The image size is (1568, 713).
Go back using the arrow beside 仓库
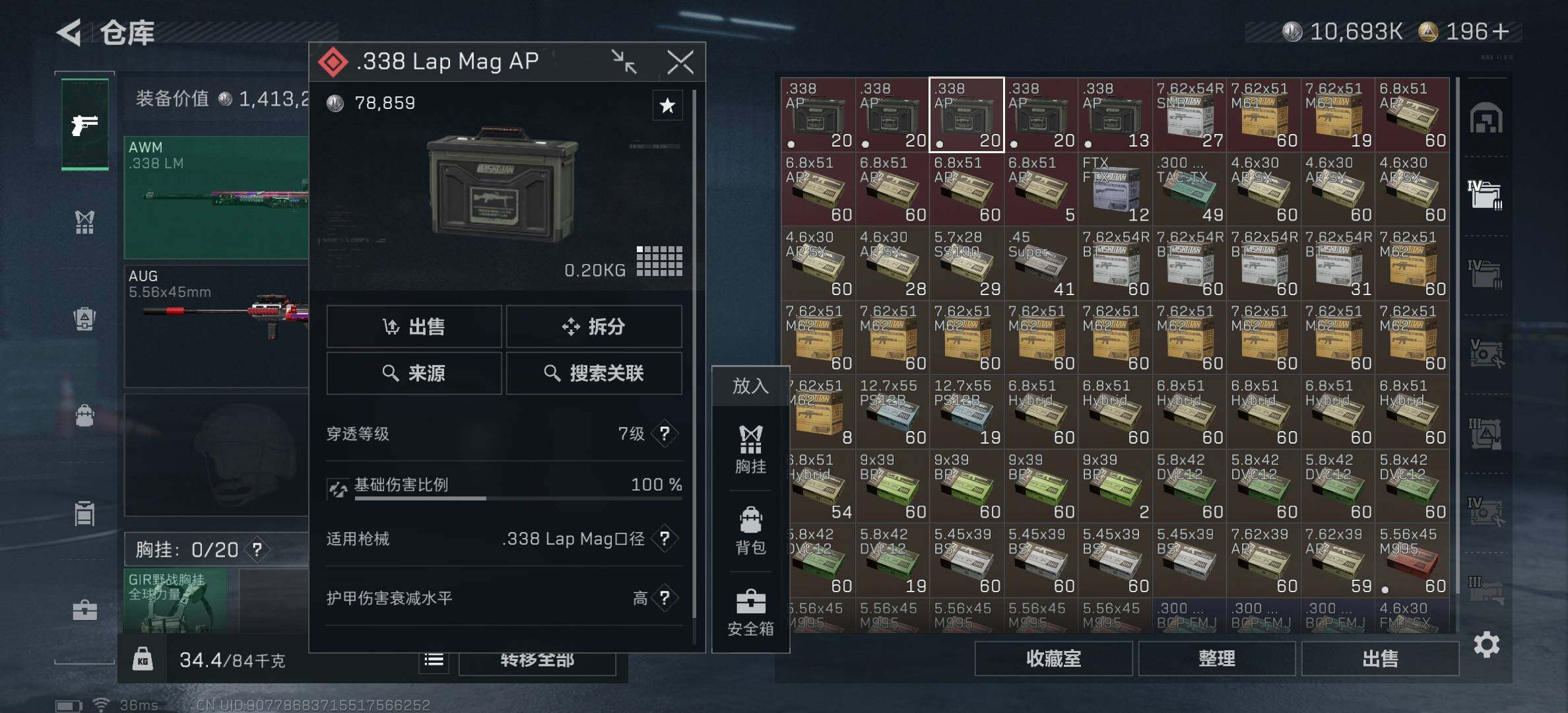[x=69, y=32]
